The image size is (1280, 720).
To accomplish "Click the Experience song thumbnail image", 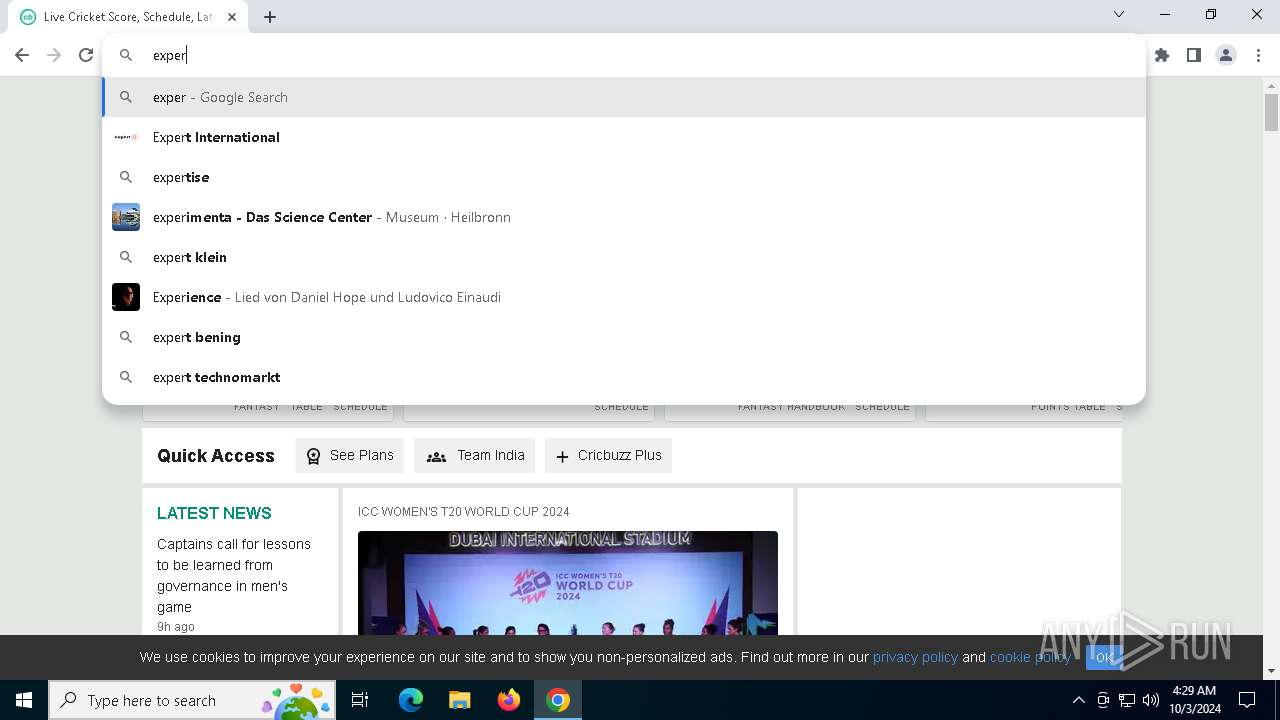I will tap(126, 297).
